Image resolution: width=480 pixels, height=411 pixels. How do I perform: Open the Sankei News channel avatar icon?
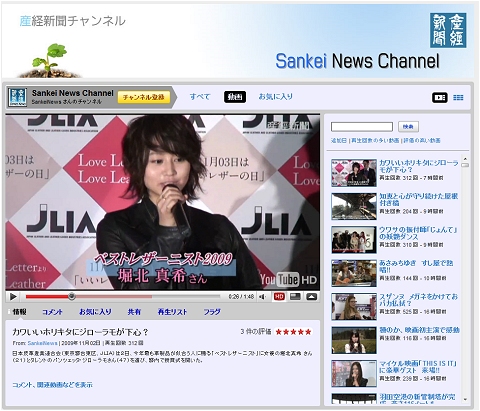point(17,97)
